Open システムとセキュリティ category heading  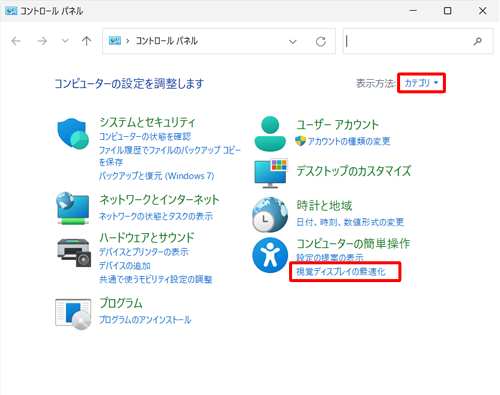[147, 122]
